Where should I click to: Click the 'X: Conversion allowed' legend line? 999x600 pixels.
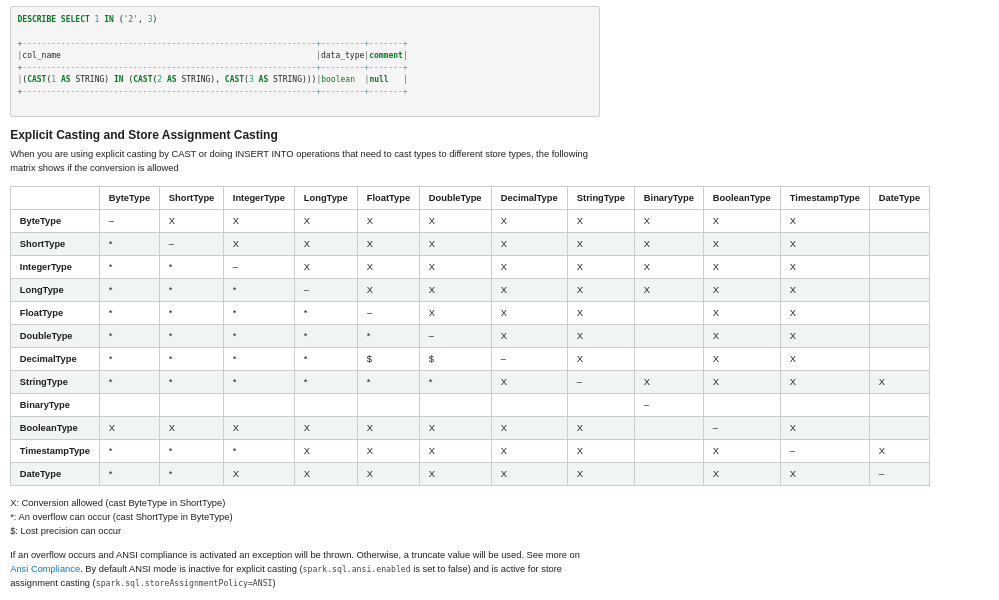tap(117, 503)
